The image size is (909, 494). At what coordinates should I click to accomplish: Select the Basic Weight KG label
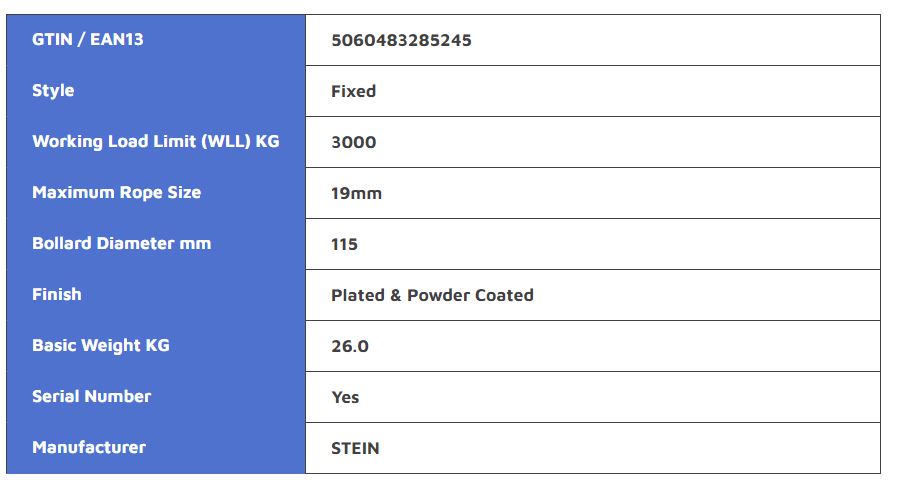(101, 346)
